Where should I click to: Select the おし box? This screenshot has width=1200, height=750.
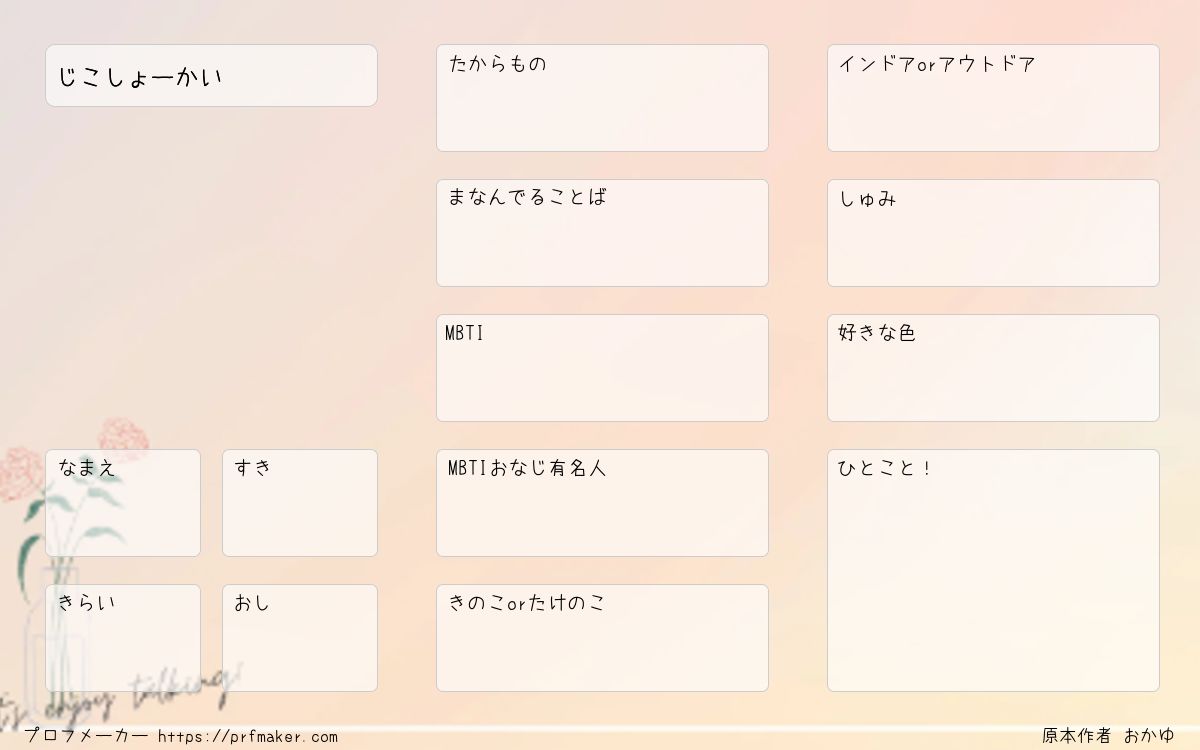coord(300,638)
